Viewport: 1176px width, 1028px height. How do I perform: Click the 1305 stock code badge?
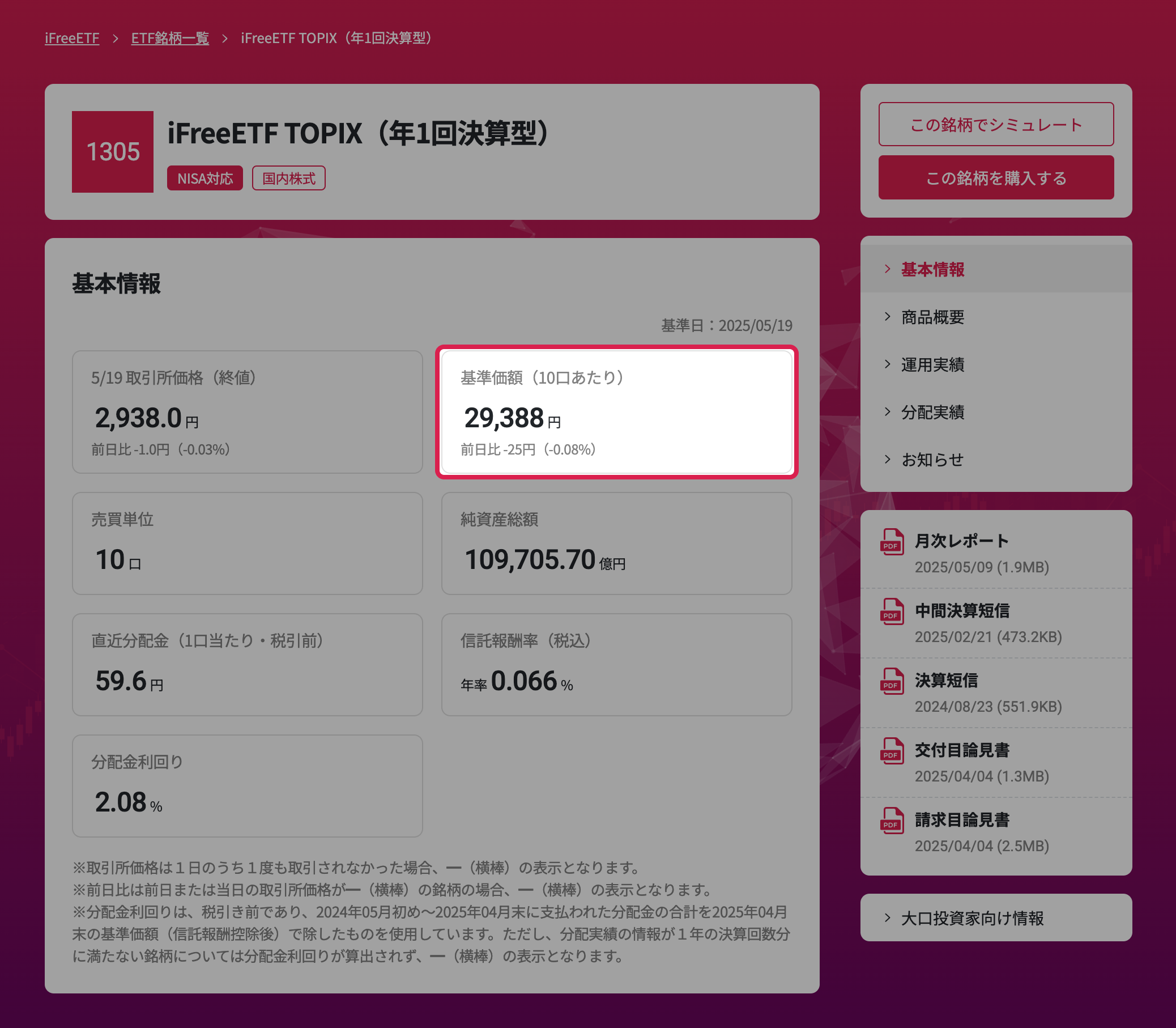(112, 151)
